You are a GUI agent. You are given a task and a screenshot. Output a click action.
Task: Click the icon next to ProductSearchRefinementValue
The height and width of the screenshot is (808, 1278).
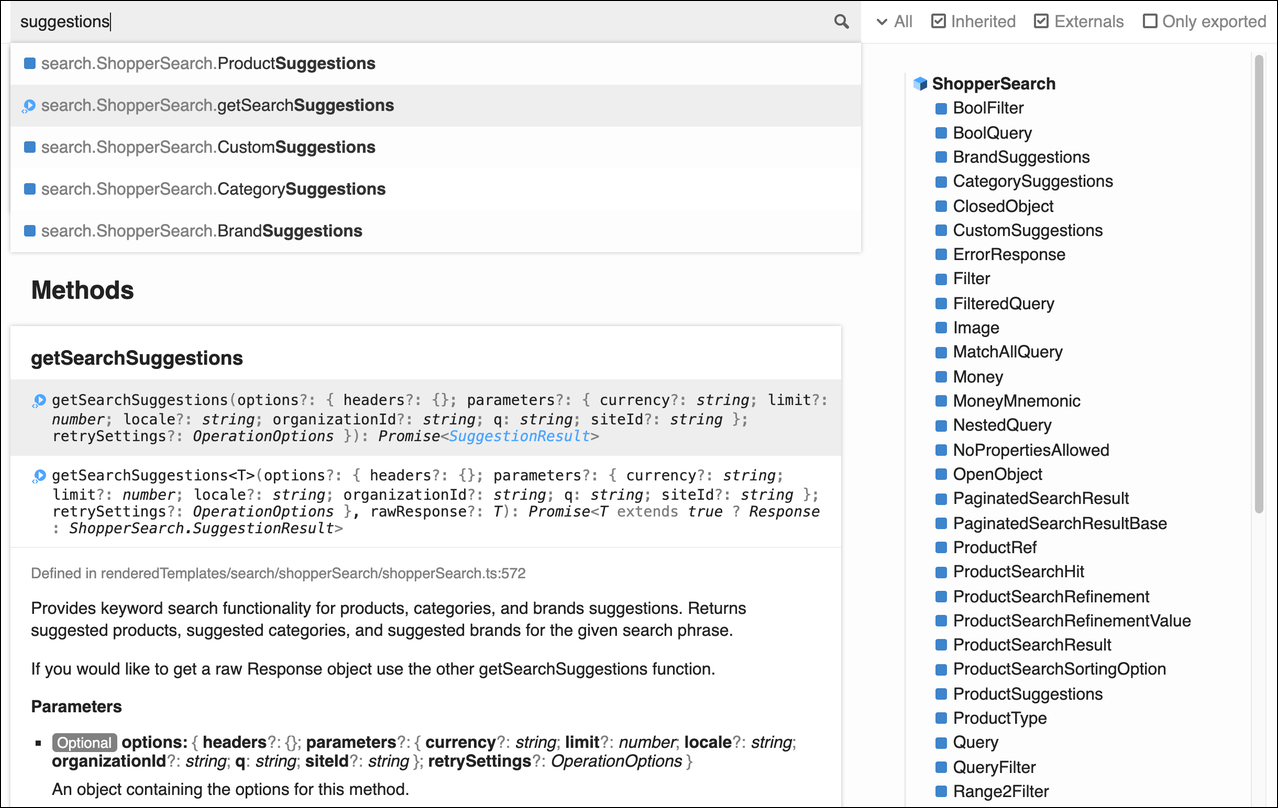[x=941, y=621]
